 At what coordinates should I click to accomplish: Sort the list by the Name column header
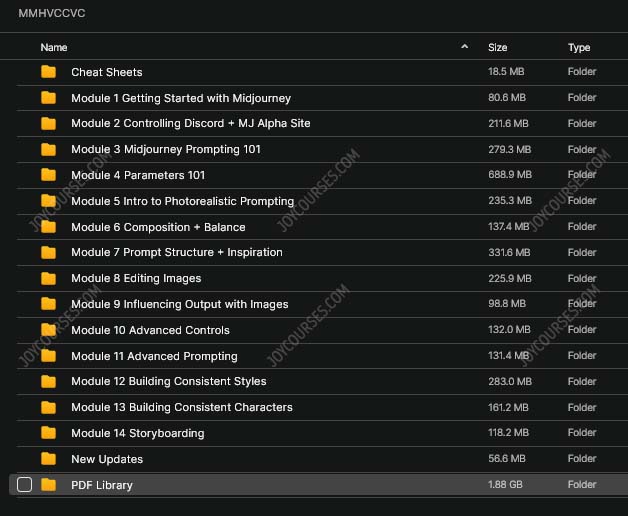point(54,47)
